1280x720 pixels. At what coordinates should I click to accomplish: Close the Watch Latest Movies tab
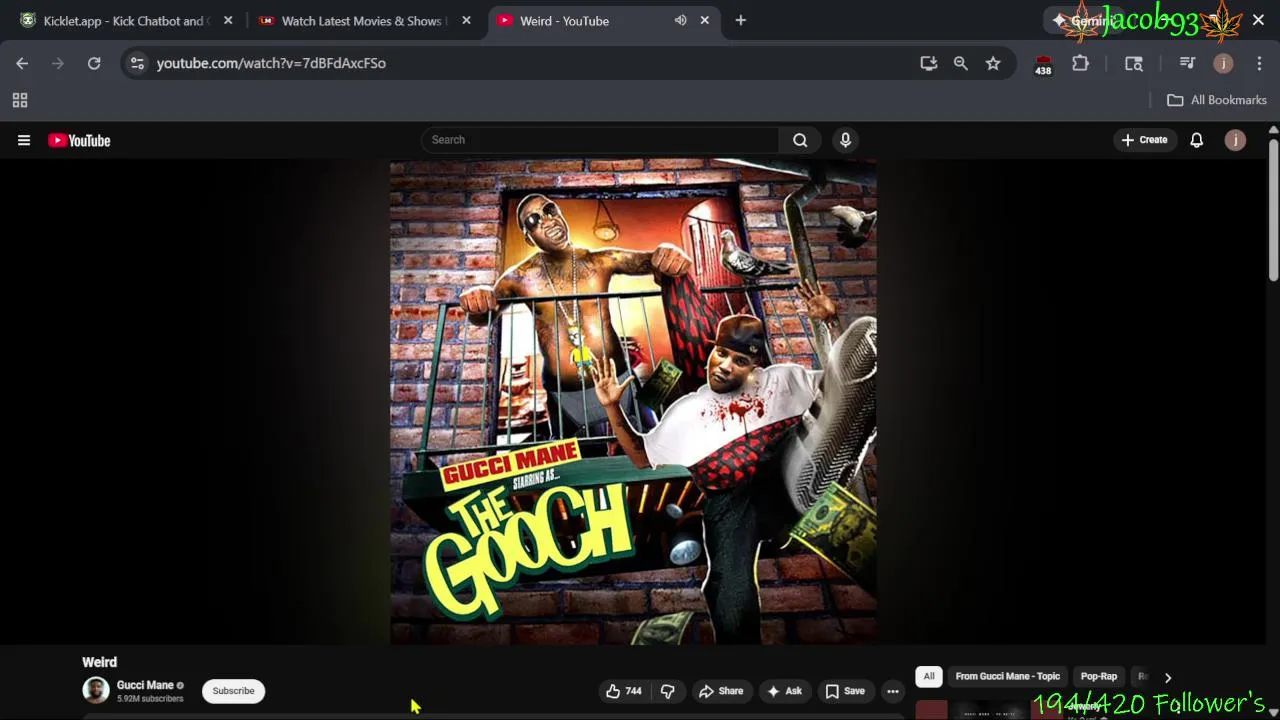point(466,20)
